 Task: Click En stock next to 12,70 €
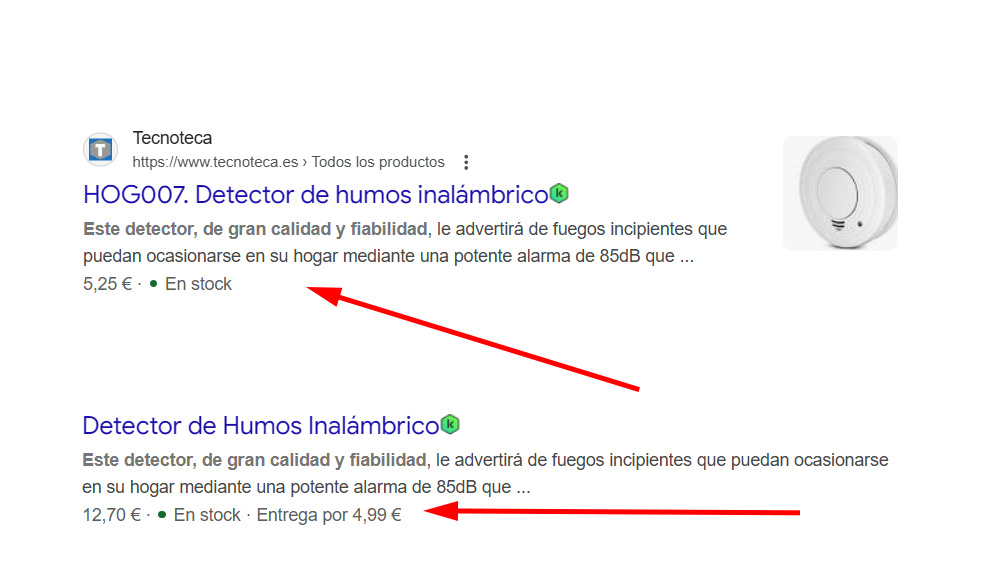point(207,515)
